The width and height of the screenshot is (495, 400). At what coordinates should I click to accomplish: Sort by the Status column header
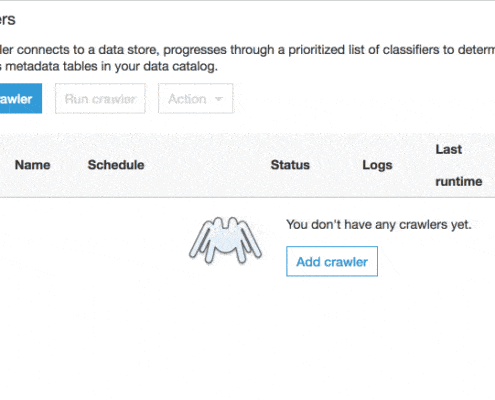click(x=290, y=165)
